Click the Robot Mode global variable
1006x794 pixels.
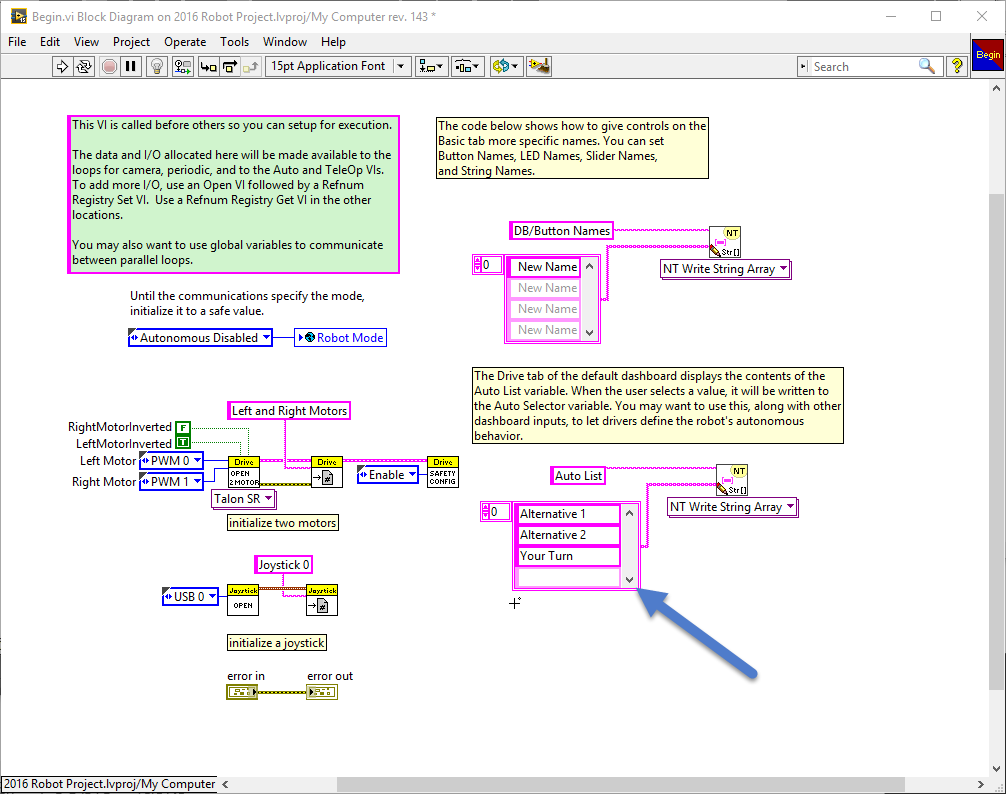(x=341, y=338)
